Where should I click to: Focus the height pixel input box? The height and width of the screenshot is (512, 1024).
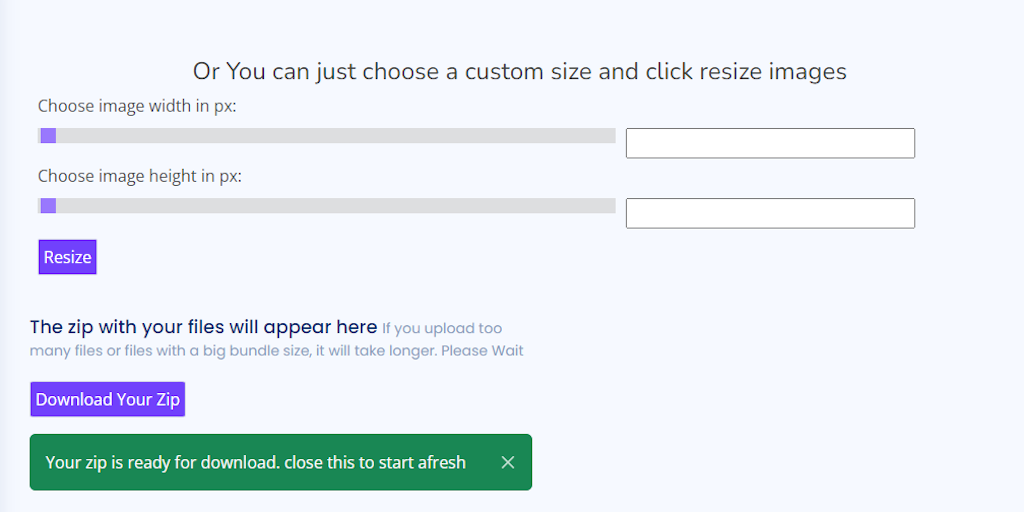pos(770,213)
